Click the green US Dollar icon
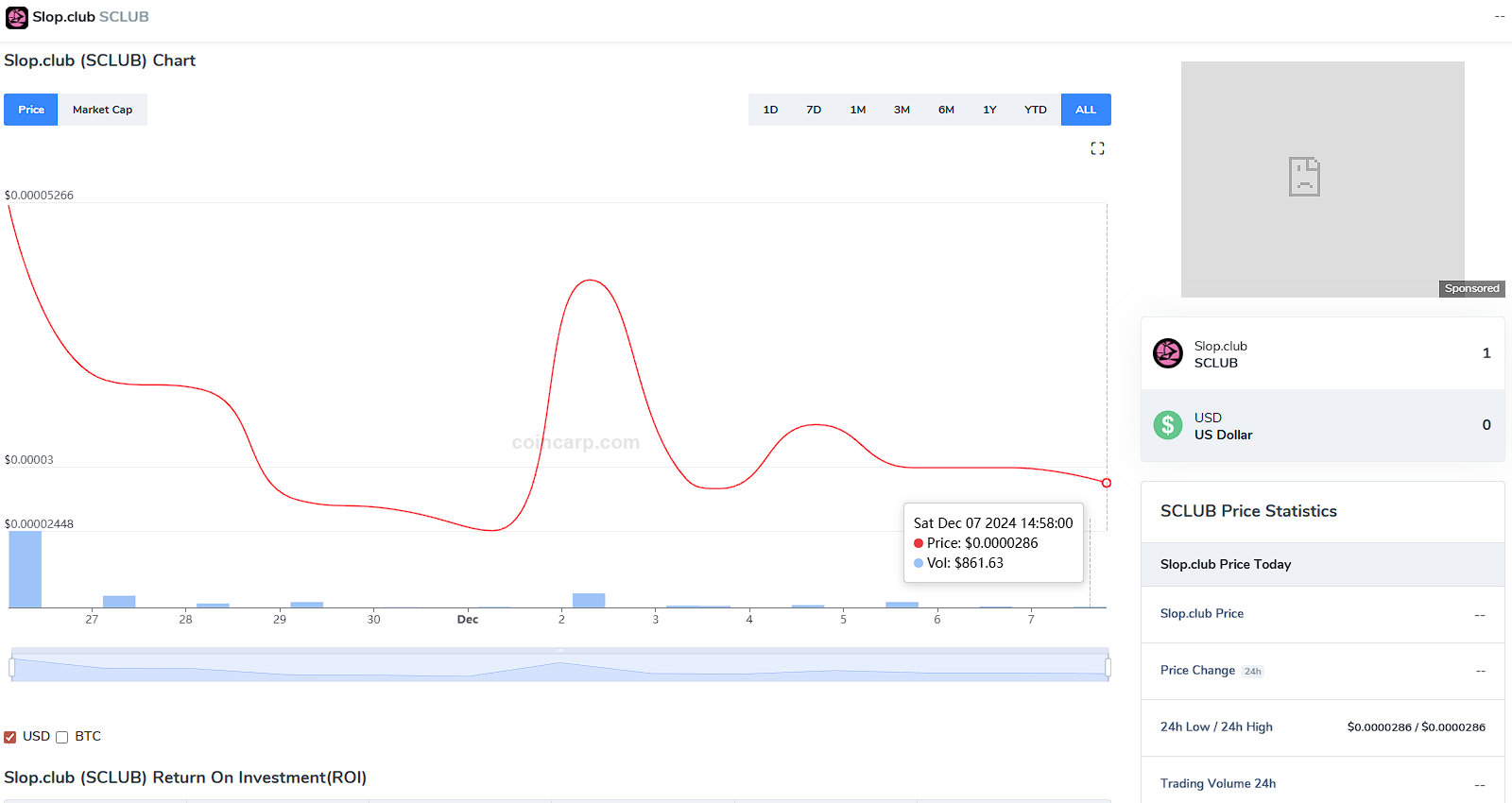Screen dimensions: 1512x803 [x=1168, y=425]
